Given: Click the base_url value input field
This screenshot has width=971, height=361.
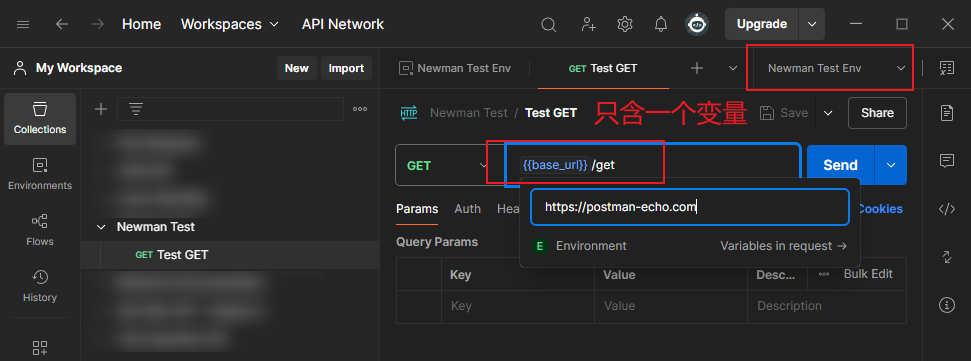Looking at the screenshot, I should click(689, 207).
